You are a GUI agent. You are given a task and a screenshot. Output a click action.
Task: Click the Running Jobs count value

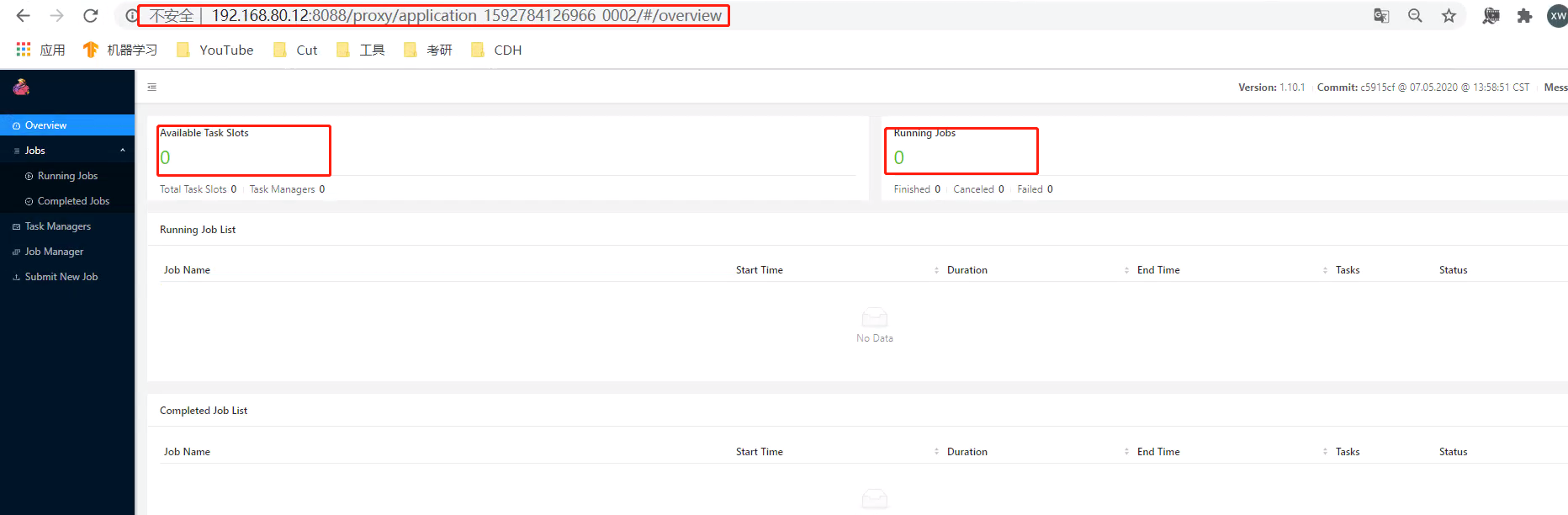coord(899,157)
